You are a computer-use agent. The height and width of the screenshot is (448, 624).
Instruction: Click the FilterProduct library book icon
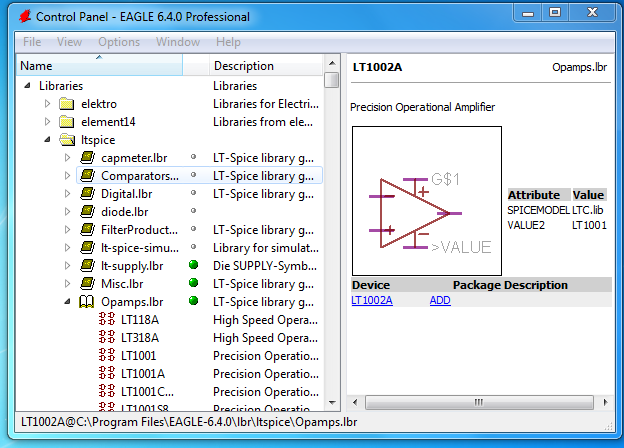tap(87, 230)
